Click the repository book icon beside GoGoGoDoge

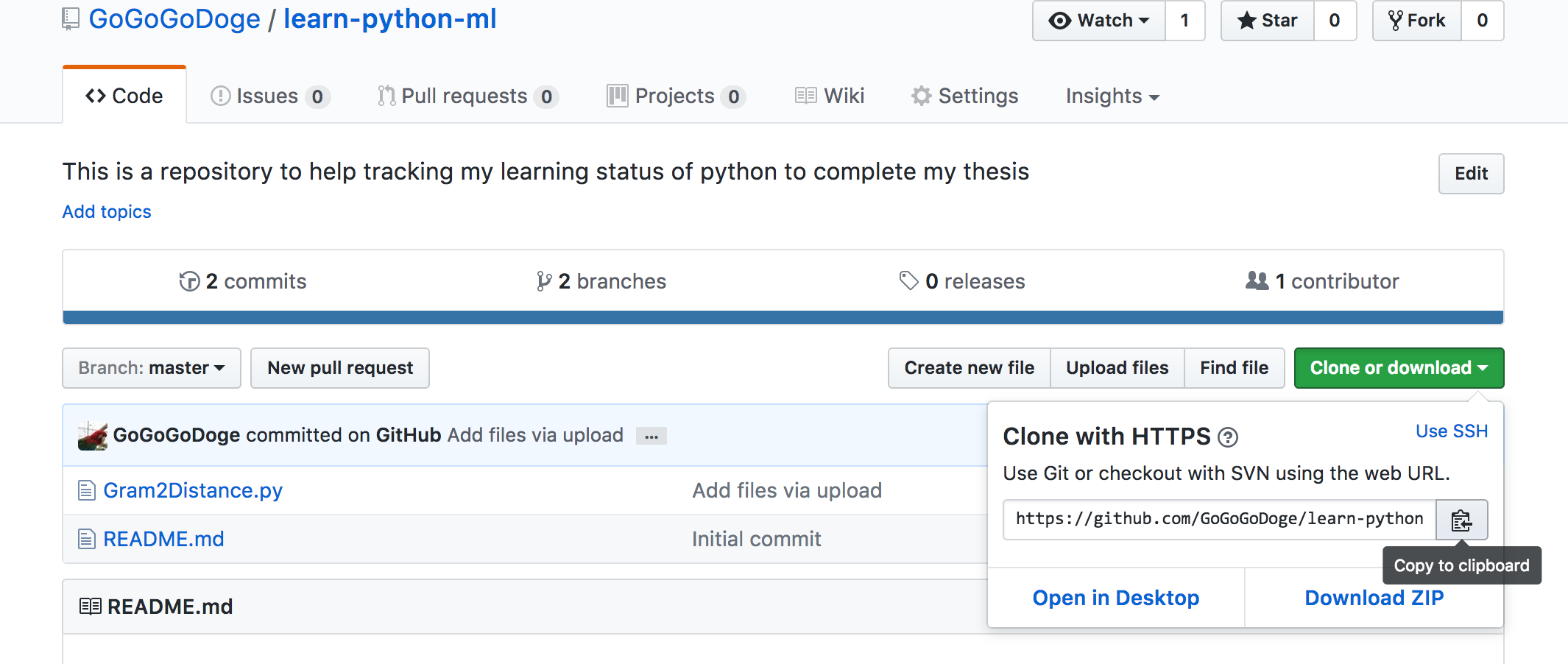click(x=71, y=19)
